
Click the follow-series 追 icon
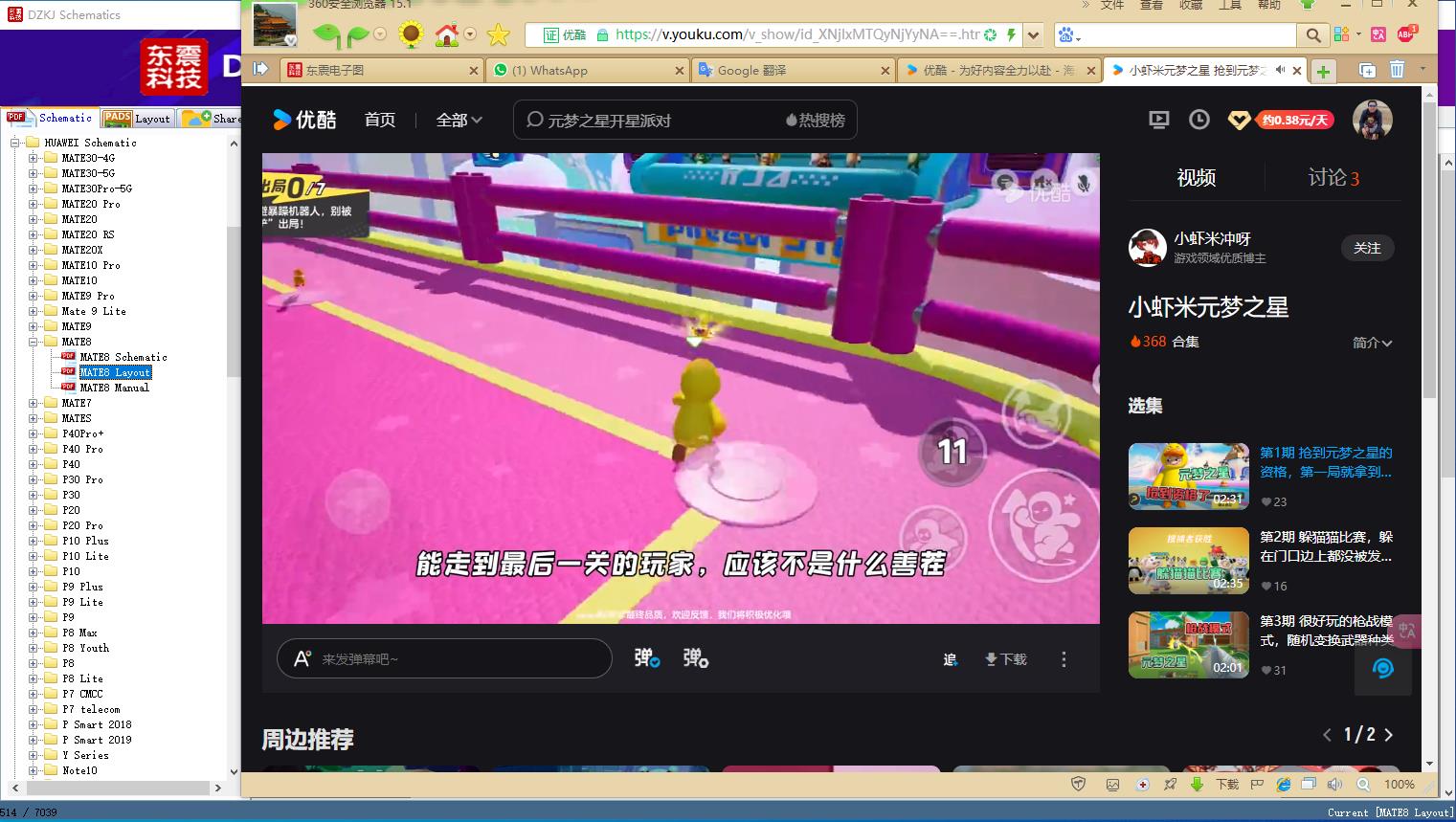[950, 659]
